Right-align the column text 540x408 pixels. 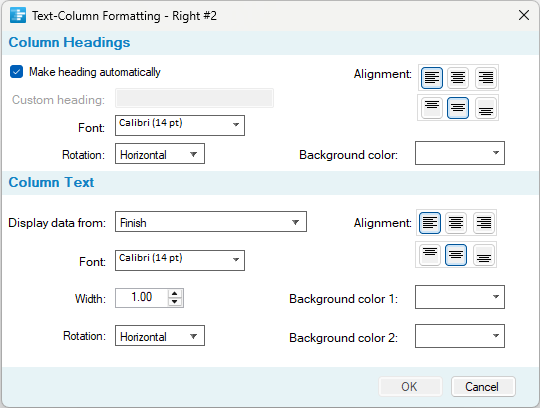484,223
